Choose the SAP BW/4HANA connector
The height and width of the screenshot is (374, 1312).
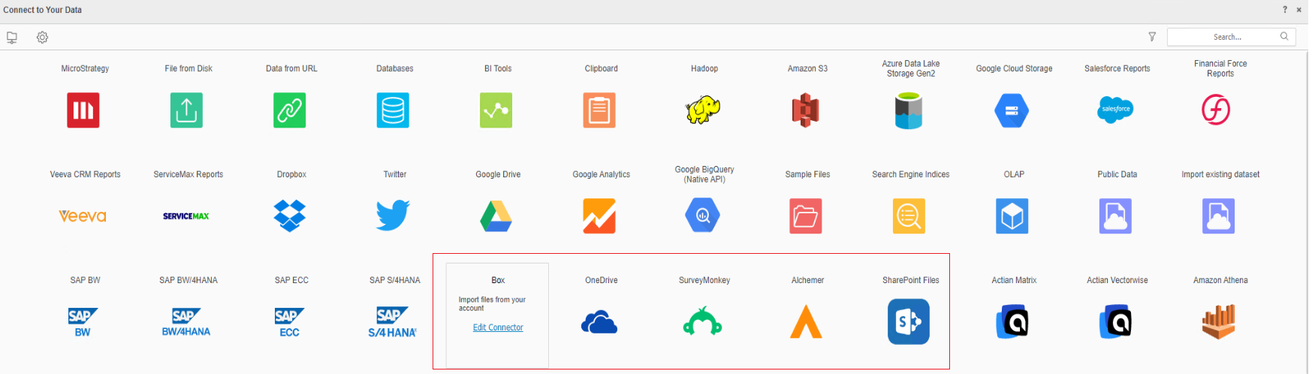pyautogui.click(x=187, y=322)
